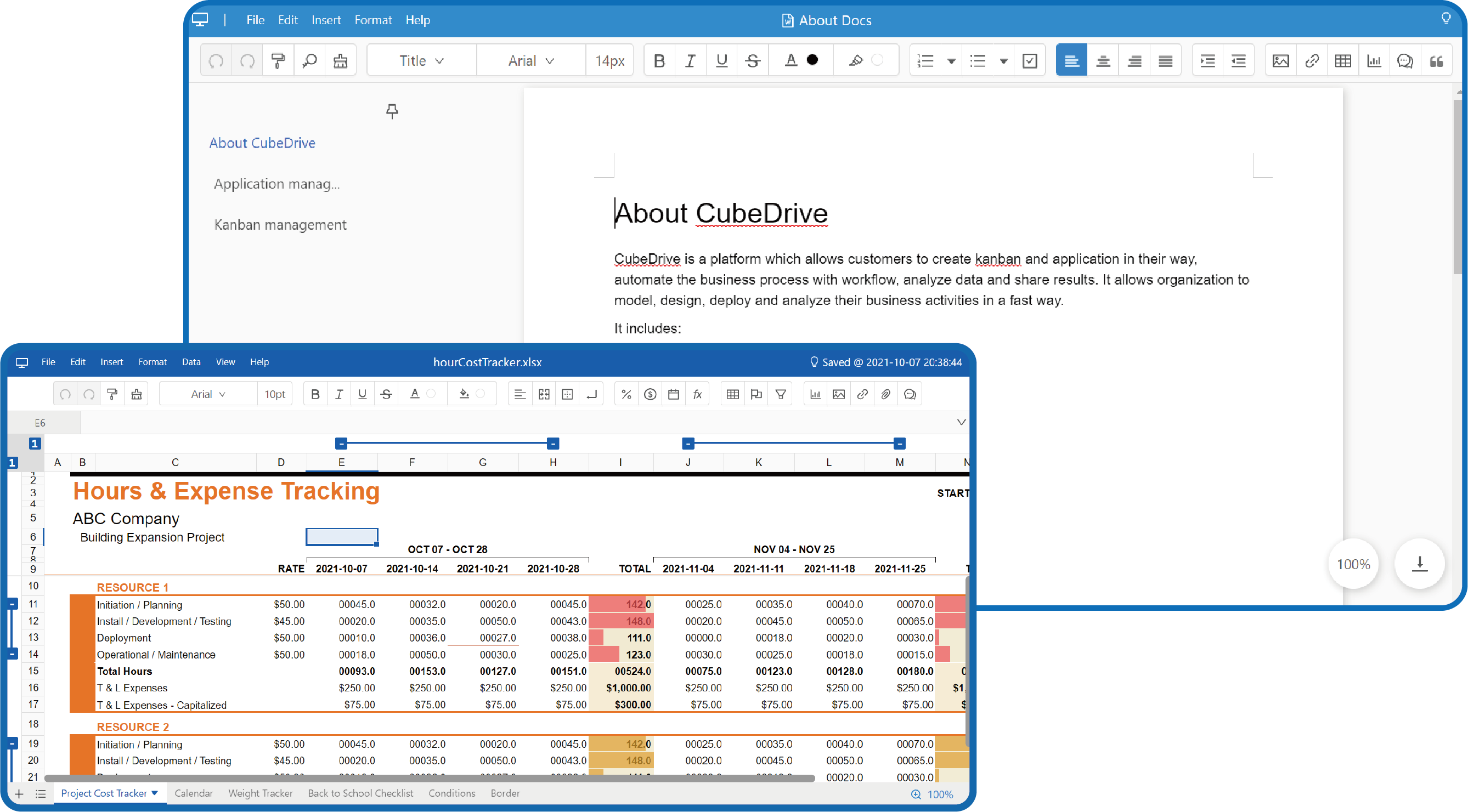1468x812 pixels.
Task: Click the lightbulb icon in Docs title bar
Action: coord(1447,19)
